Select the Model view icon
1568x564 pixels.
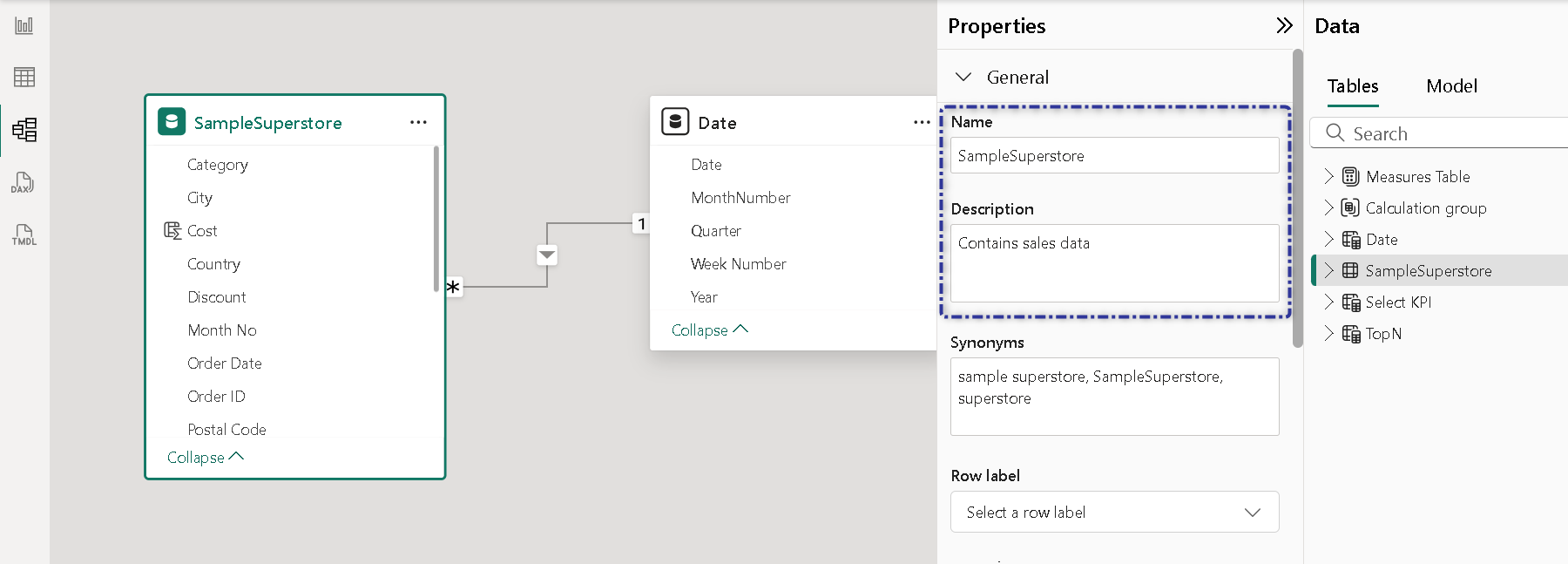pyautogui.click(x=24, y=130)
